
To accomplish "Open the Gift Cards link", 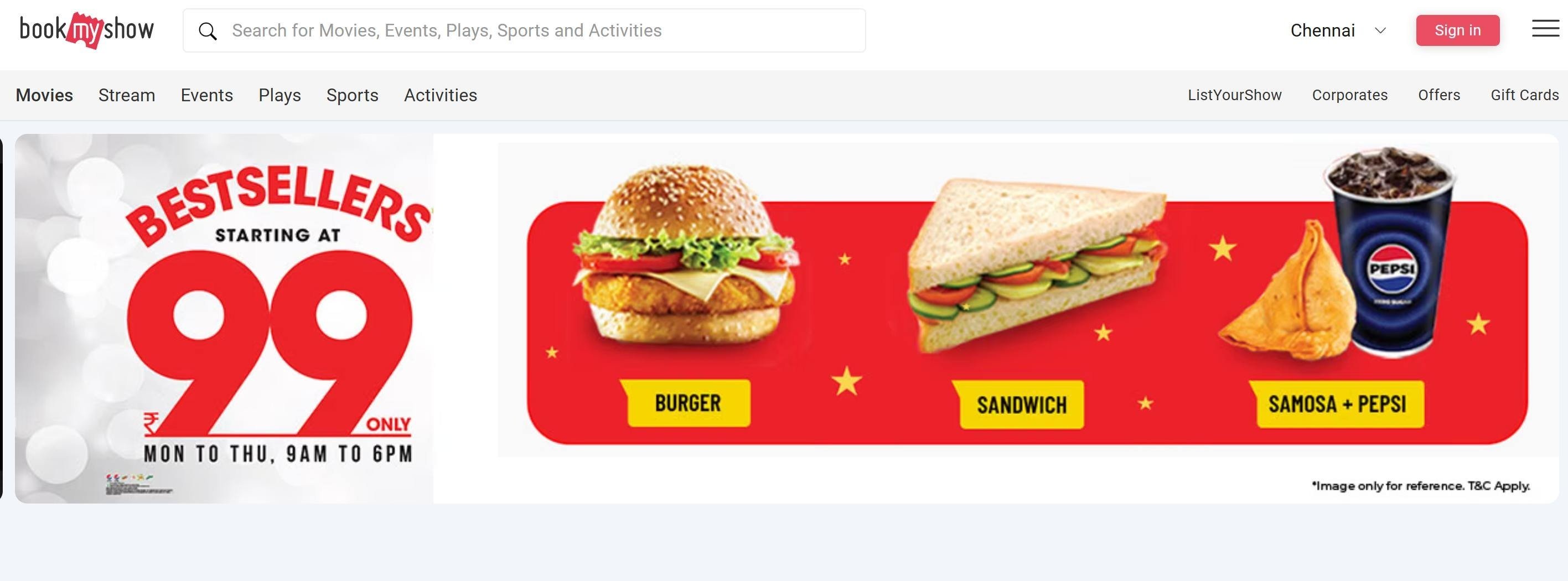I will pos(1524,96).
